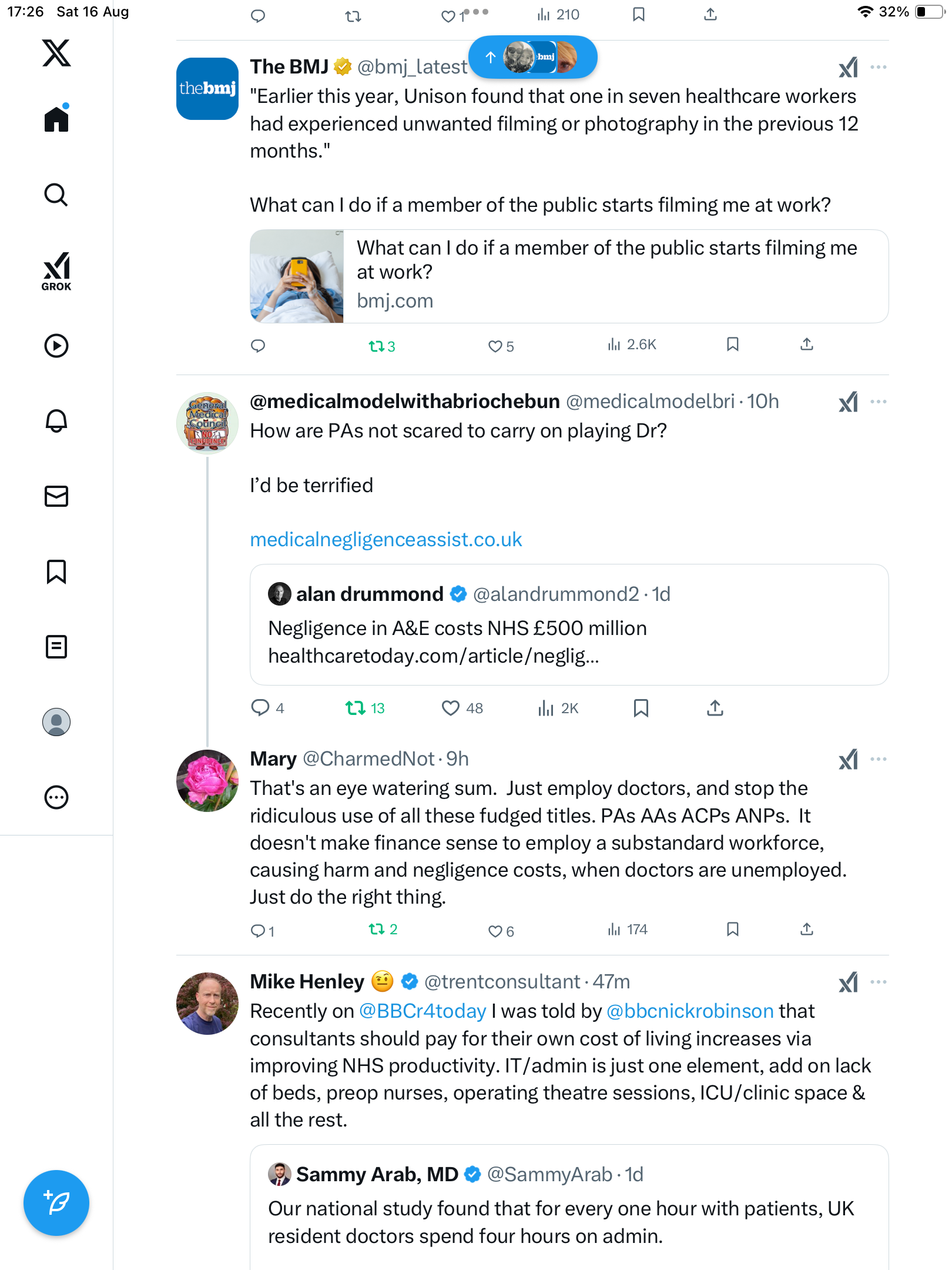Open the @BBCr4today mention link
952x1270 pixels.
coord(422,1011)
